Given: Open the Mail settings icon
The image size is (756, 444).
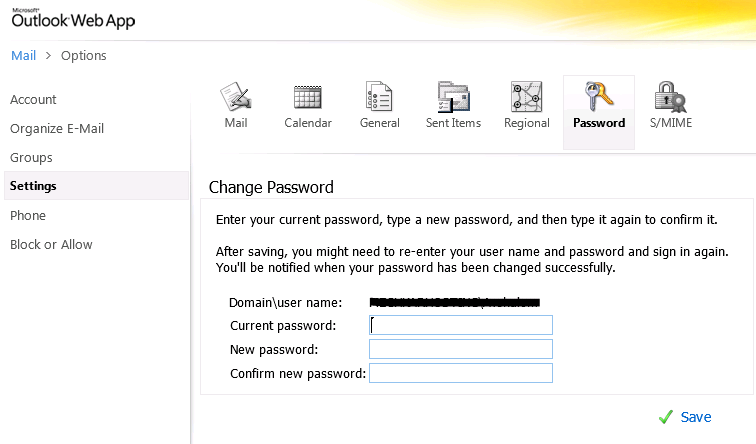Looking at the screenshot, I should [235, 97].
